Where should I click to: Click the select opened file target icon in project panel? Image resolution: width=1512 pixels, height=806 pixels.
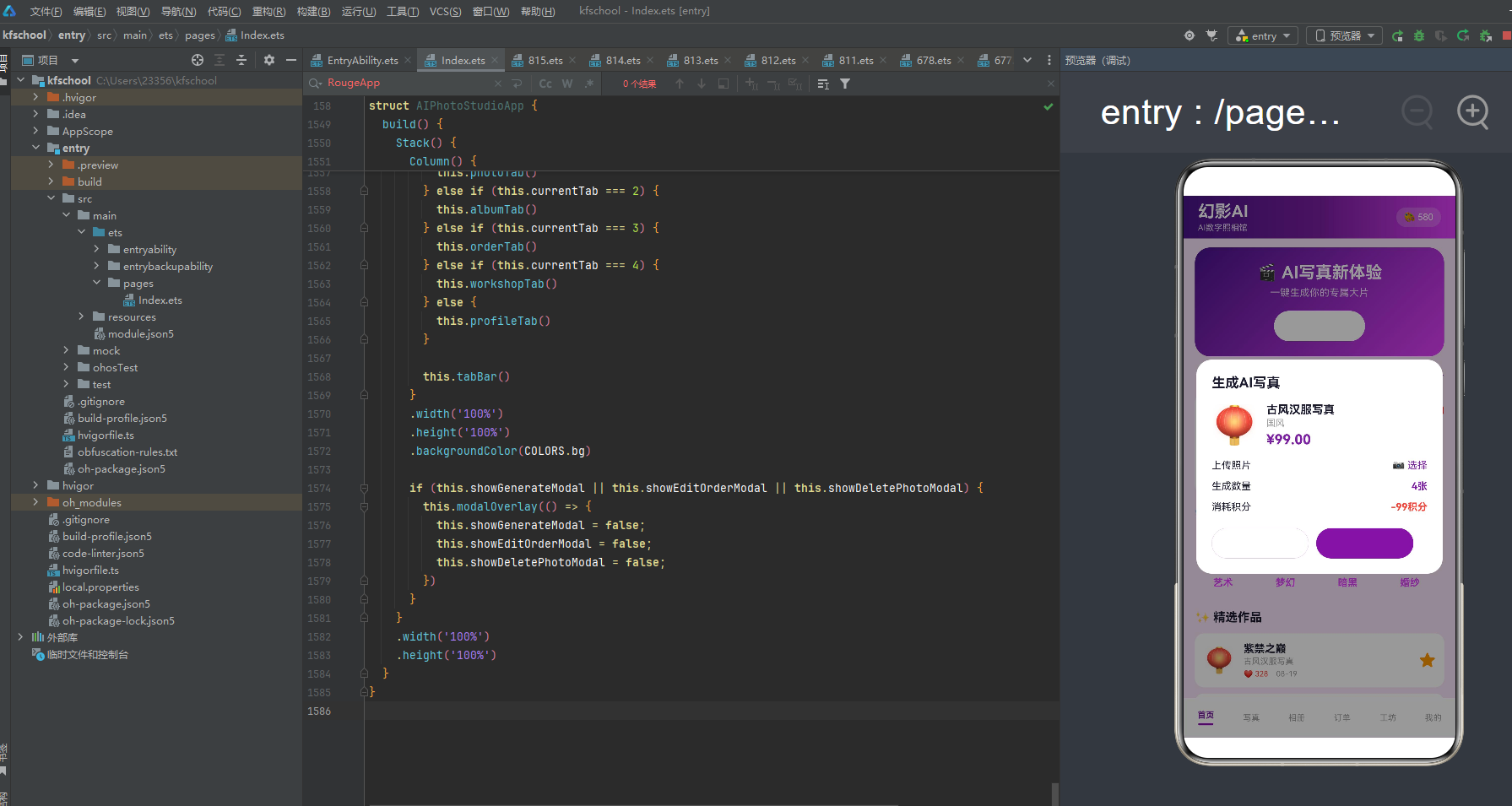[x=198, y=60]
